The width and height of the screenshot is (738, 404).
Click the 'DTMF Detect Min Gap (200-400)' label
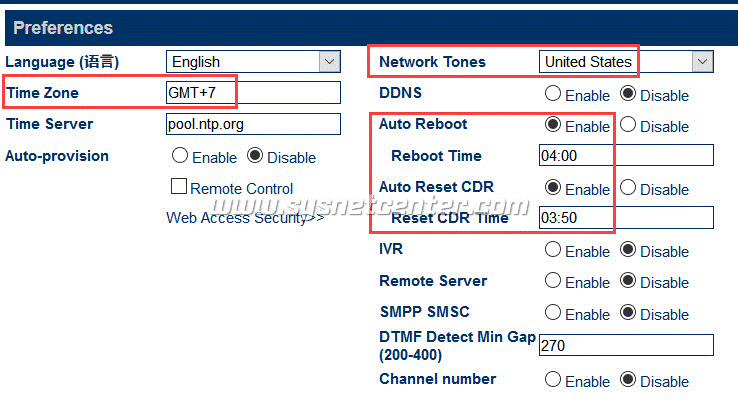(x=457, y=346)
